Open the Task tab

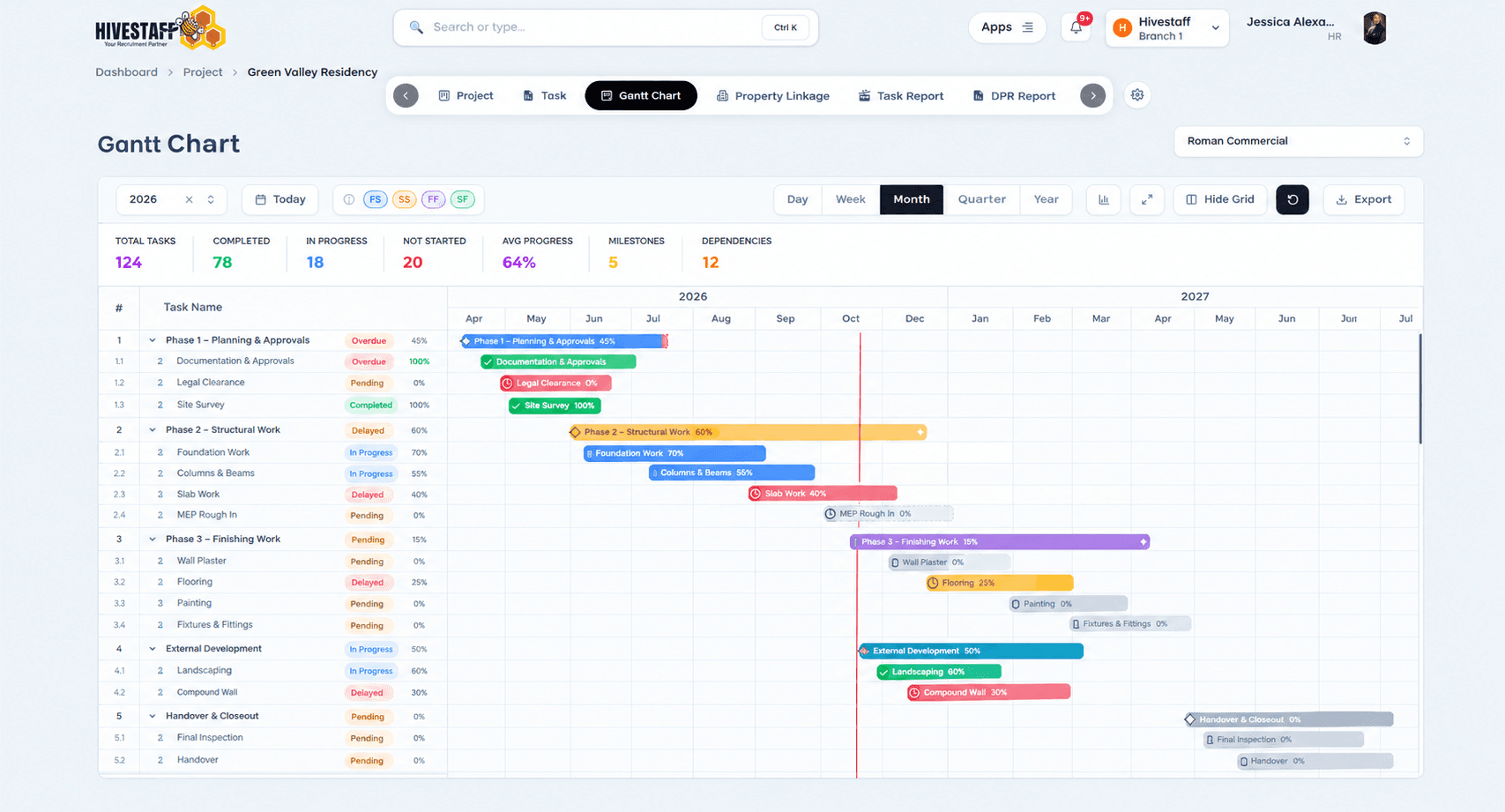(x=544, y=95)
